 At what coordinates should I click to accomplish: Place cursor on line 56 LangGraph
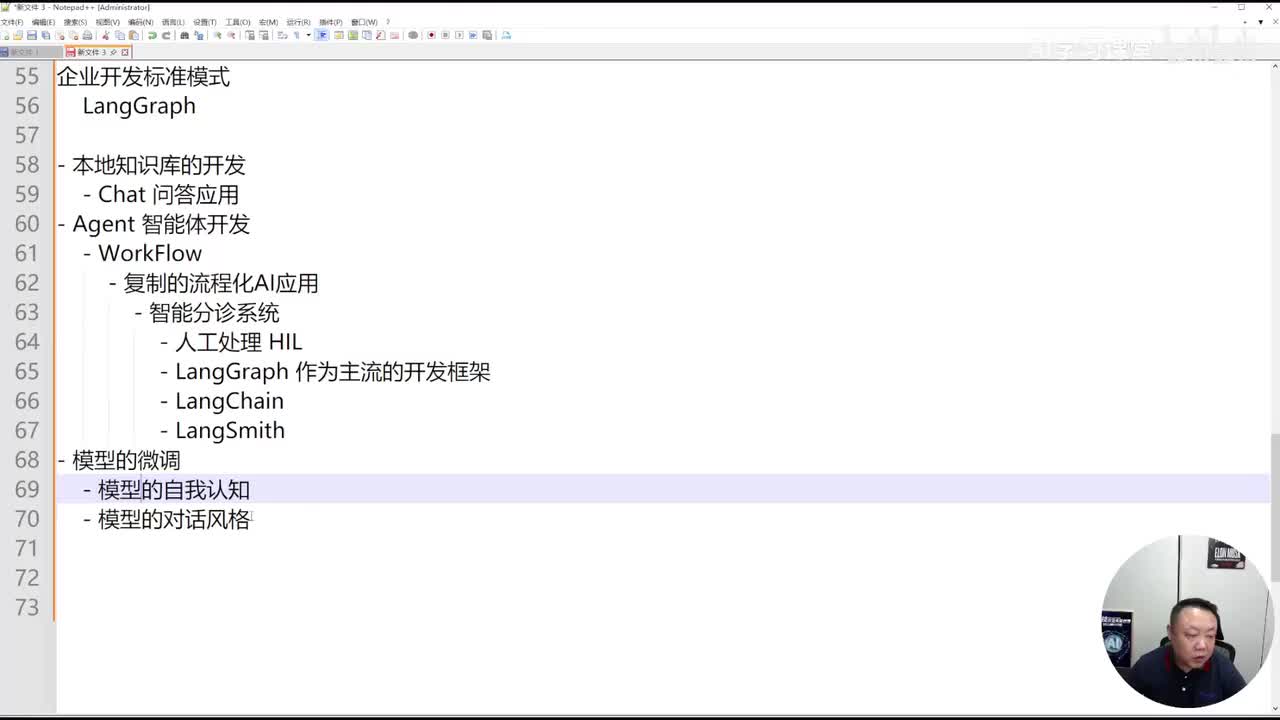(139, 106)
